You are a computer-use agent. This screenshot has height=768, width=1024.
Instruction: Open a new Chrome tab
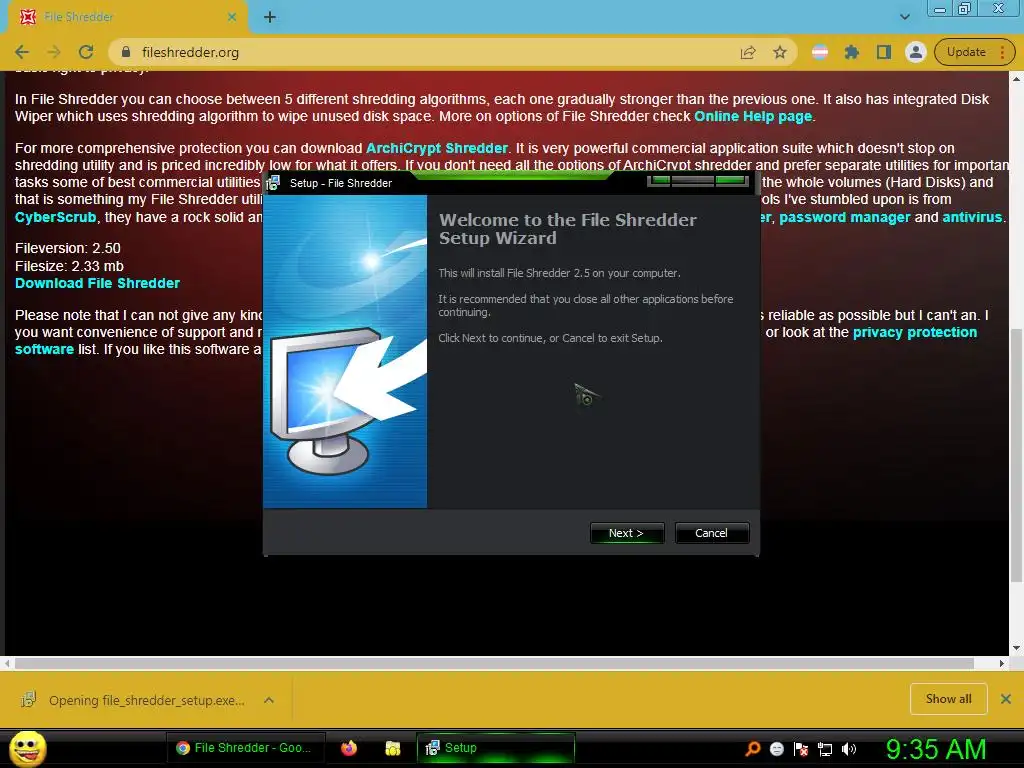pyautogui.click(x=270, y=17)
